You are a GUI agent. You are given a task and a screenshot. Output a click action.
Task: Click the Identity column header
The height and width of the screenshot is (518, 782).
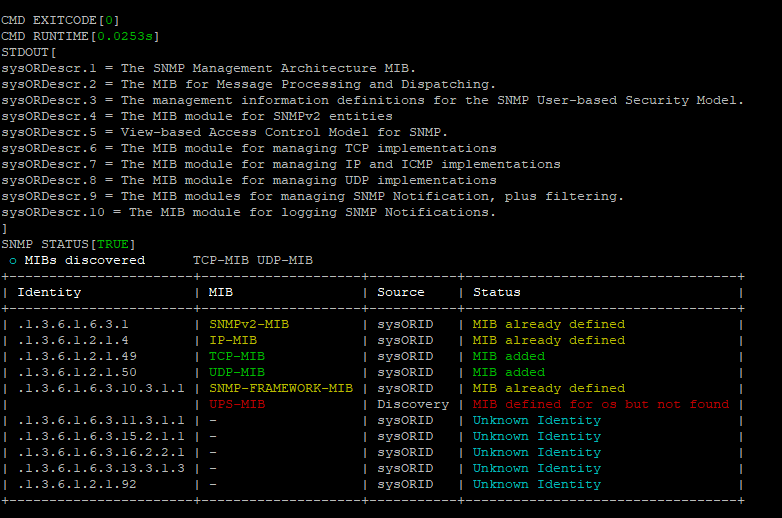[x=49, y=292]
